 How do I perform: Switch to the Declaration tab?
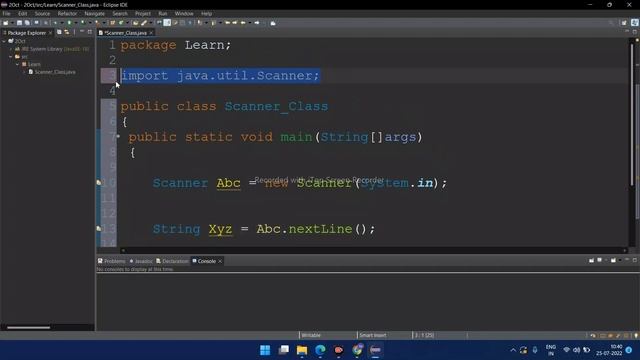[x=172, y=261]
